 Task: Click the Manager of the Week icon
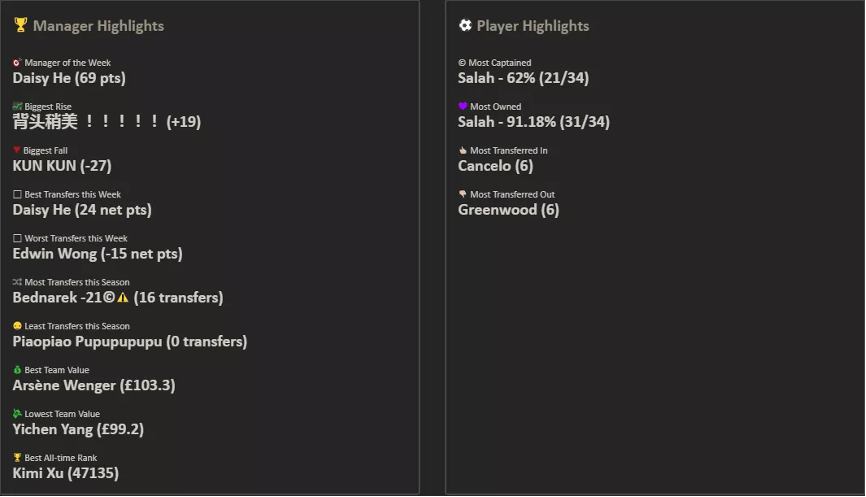(x=17, y=63)
